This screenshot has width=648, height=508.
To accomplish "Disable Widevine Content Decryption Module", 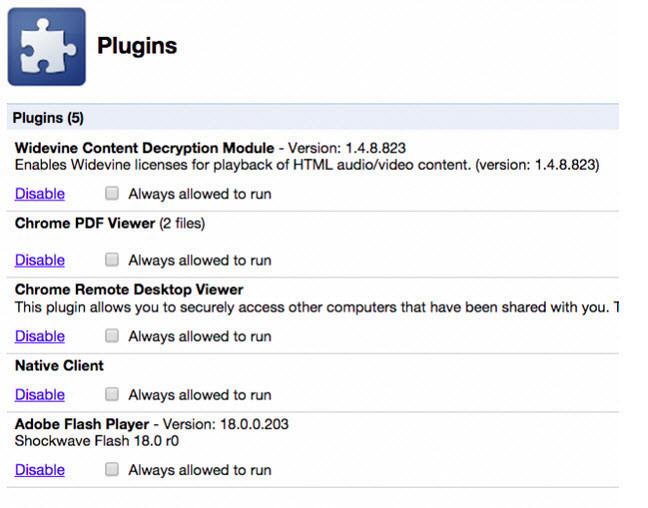I will tap(40, 194).
